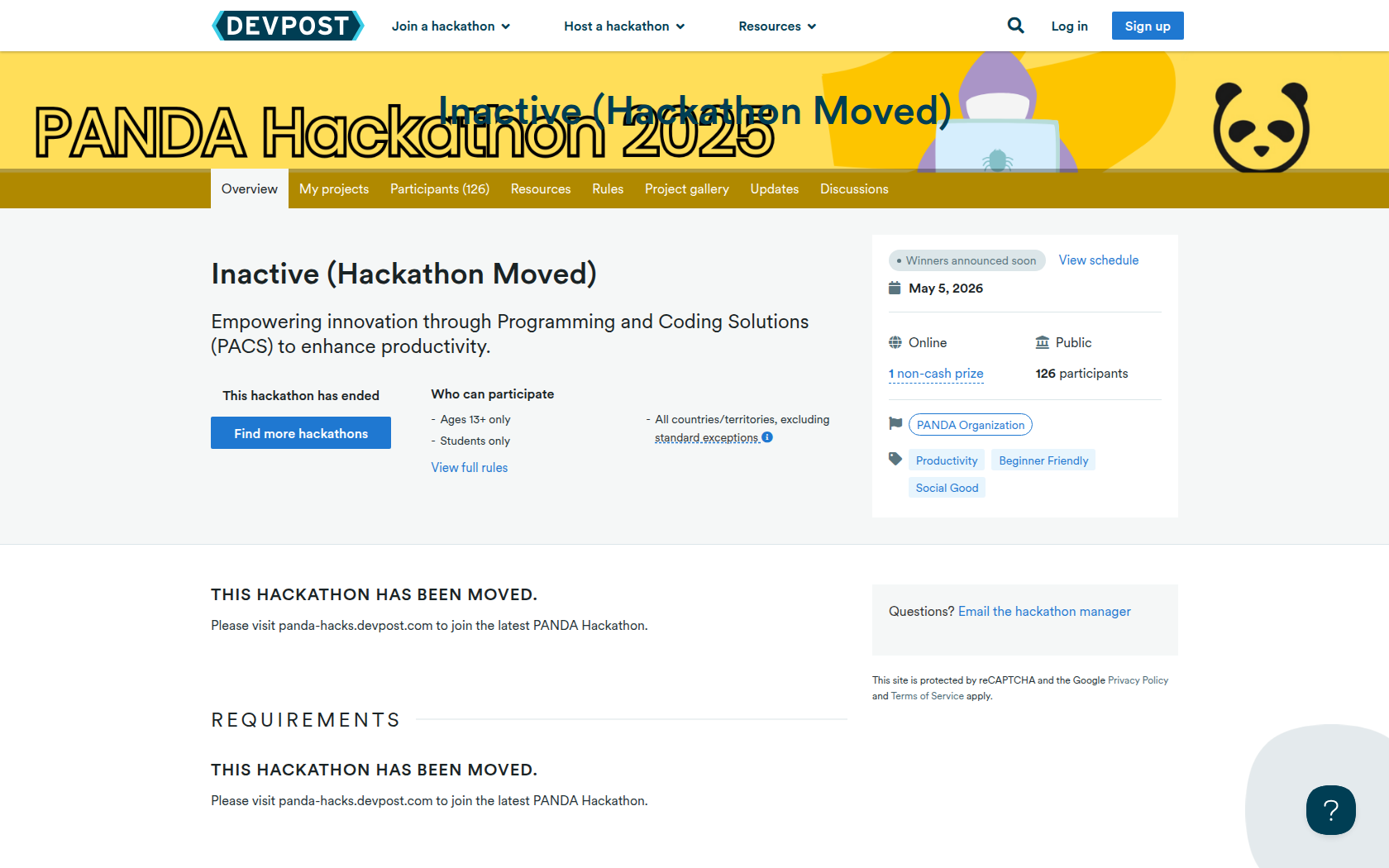
Task: Click the 1 non-cash prize link
Action: pyautogui.click(x=936, y=374)
